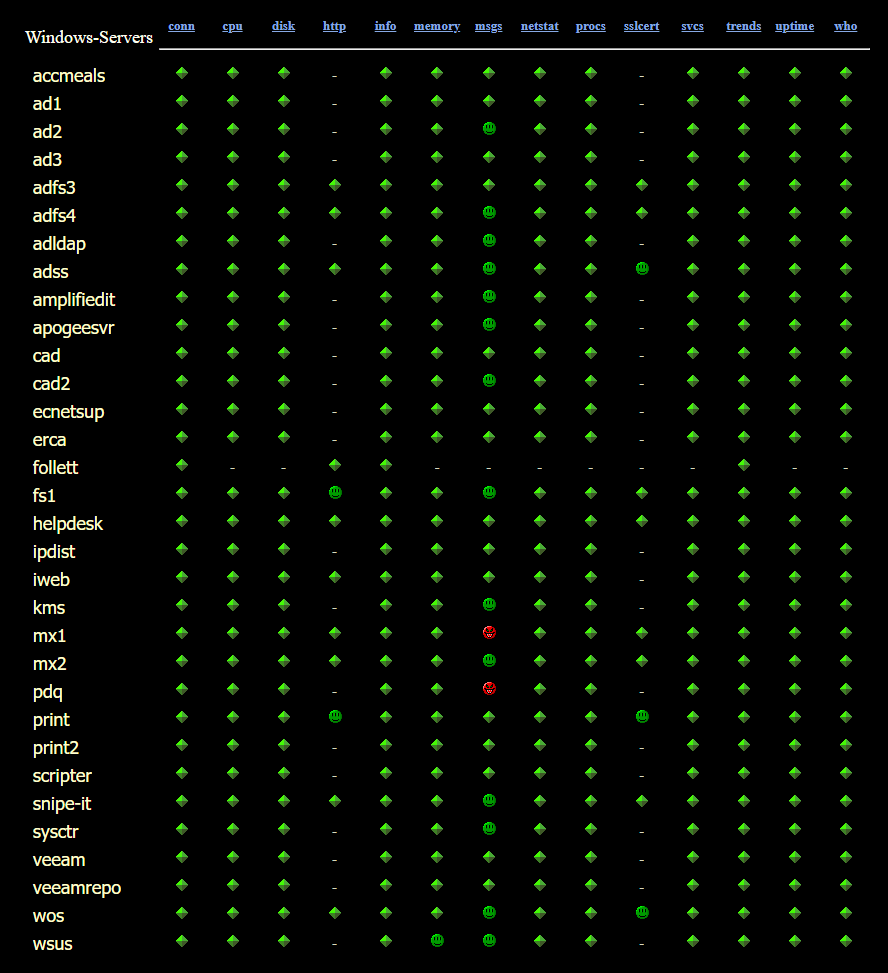Viewport: 888px width, 973px height.
Task: Click helpdesk's sslcert green diamond
Action: coord(642,521)
